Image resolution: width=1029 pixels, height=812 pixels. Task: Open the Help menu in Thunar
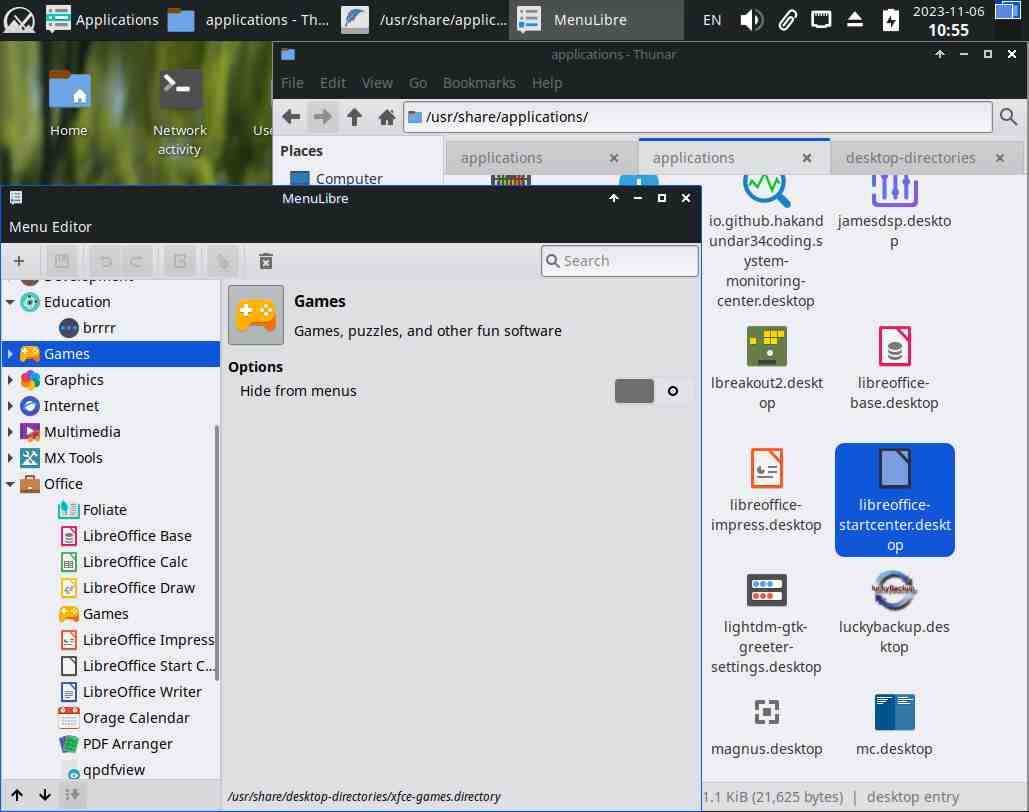pos(547,83)
